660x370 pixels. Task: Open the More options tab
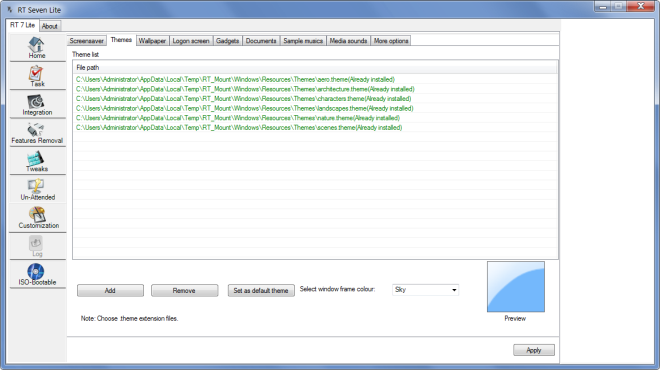pyautogui.click(x=391, y=41)
